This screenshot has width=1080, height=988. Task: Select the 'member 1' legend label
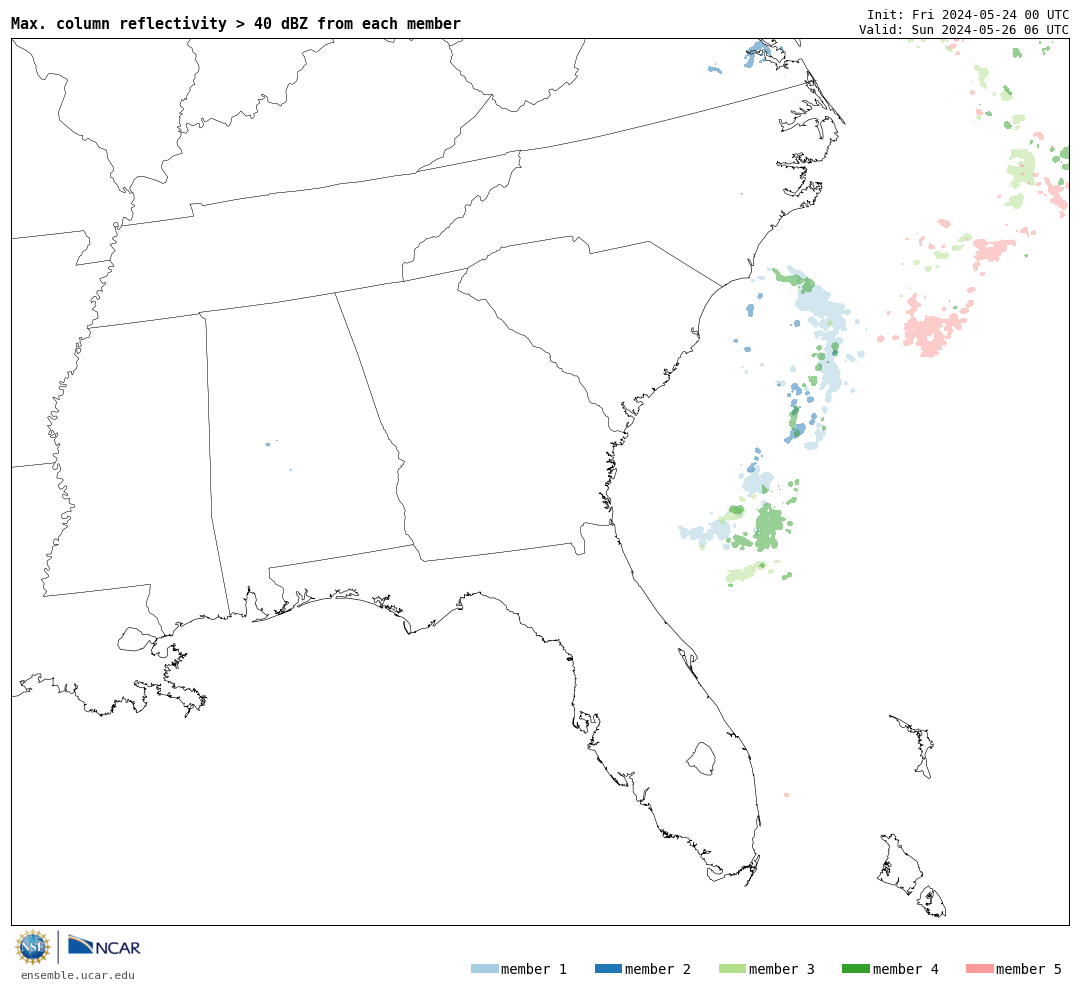pyautogui.click(x=534, y=969)
